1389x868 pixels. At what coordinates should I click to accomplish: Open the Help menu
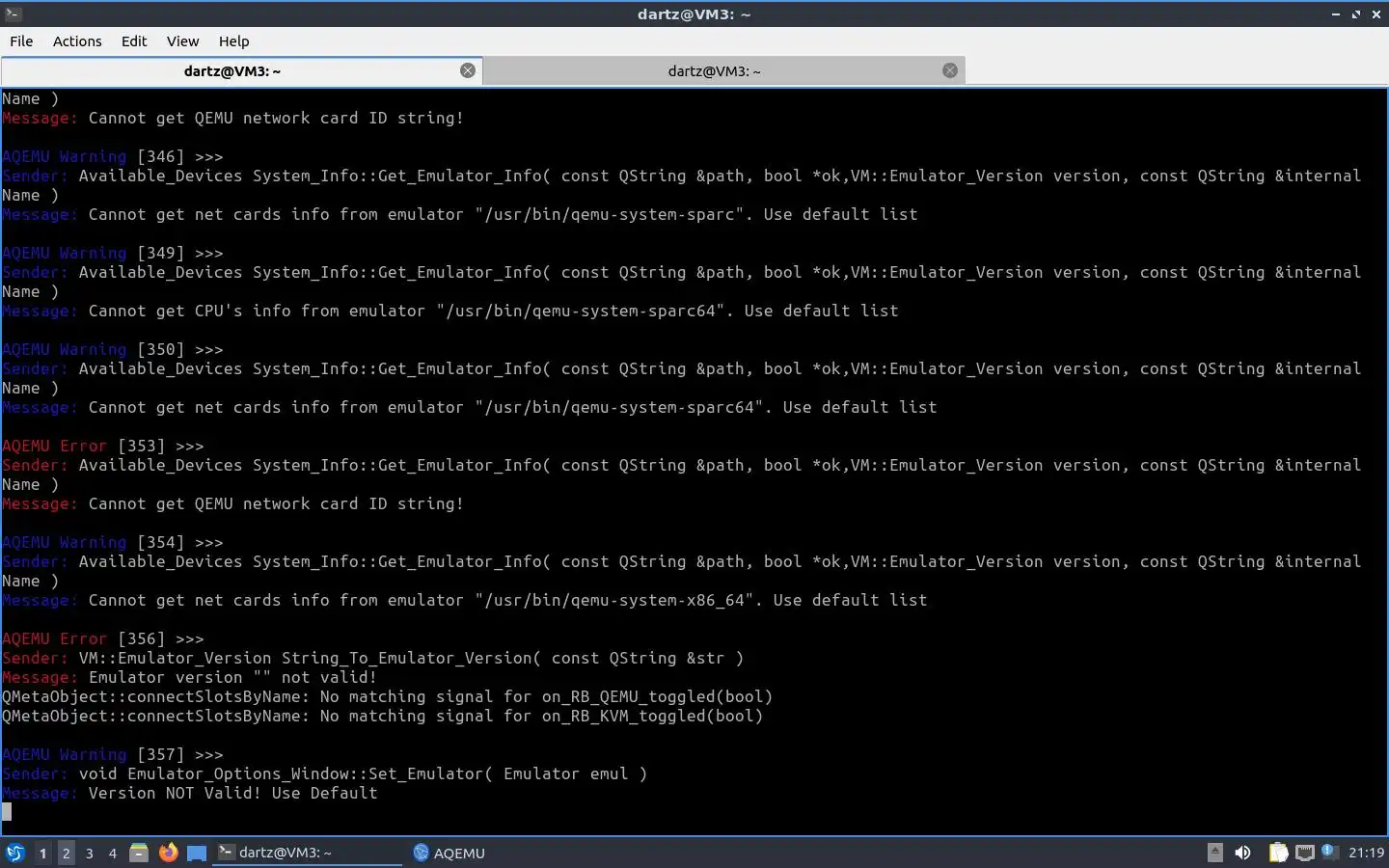[x=233, y=41]
